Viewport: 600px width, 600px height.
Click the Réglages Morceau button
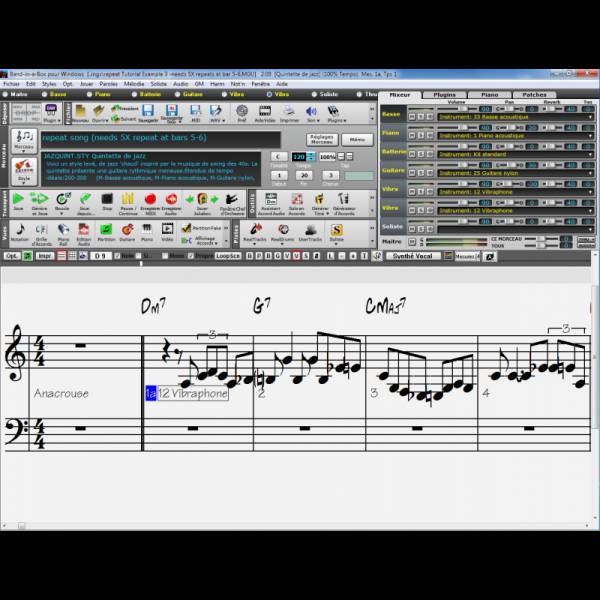[322, 140]
